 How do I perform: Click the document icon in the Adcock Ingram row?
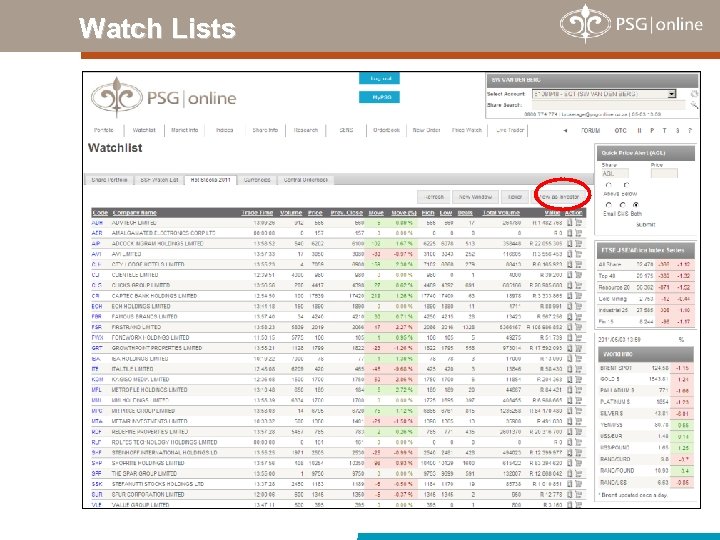coord(569,244)
